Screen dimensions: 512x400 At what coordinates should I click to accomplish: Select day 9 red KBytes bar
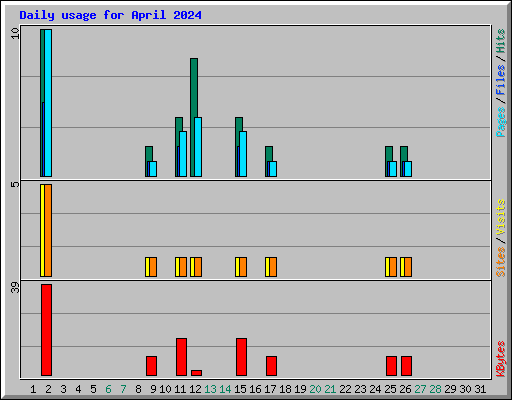point(151,366)
